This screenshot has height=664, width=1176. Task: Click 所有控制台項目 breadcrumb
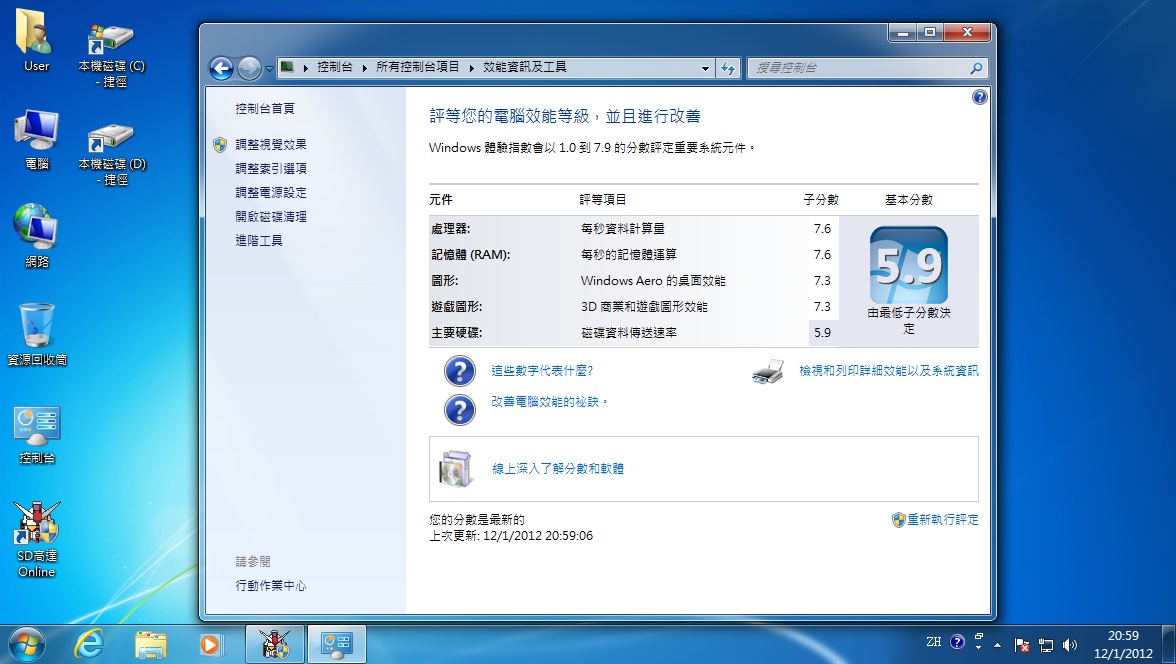(x=418, y=67)
